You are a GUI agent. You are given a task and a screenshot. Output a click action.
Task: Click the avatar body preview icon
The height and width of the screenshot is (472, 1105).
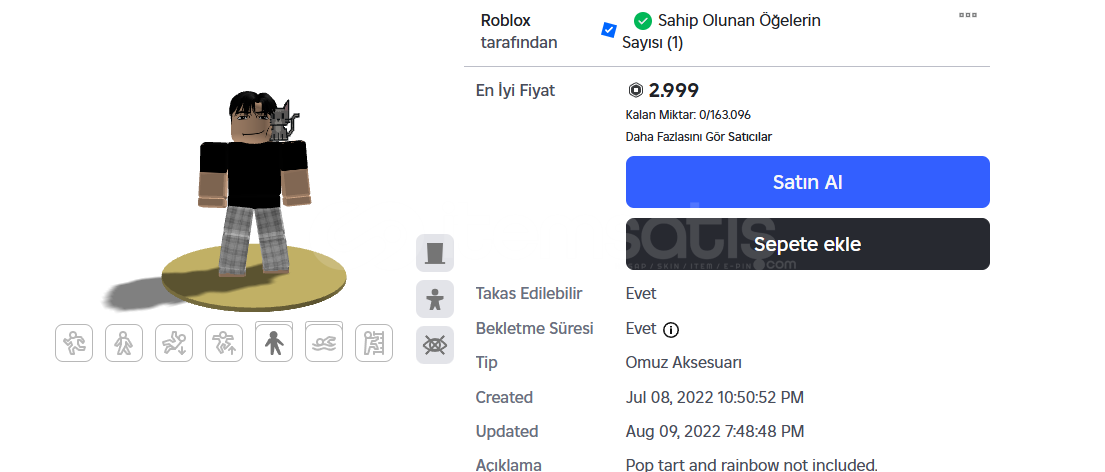435,299
